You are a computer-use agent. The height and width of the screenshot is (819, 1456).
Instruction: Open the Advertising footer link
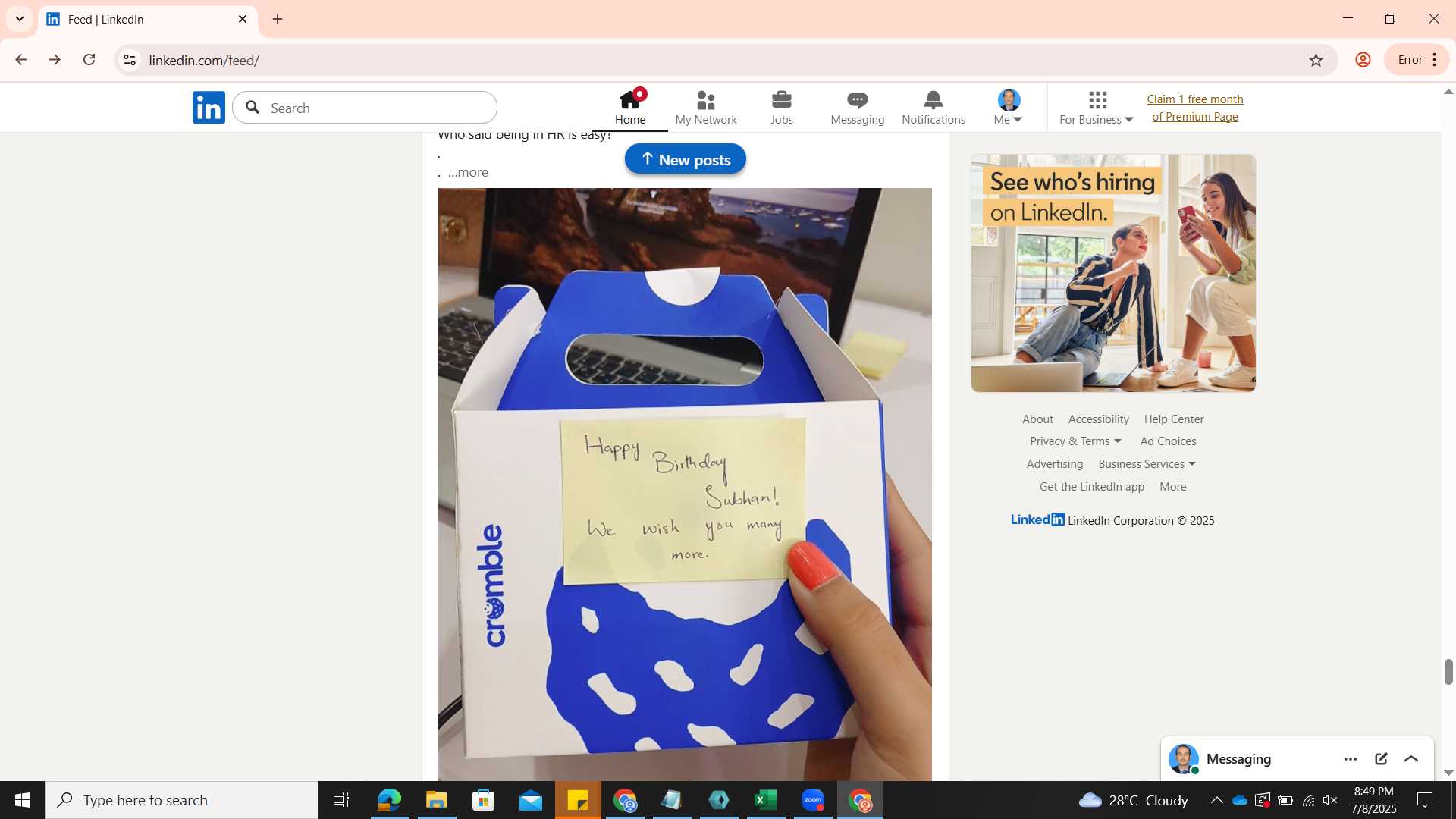(1055, 464)
